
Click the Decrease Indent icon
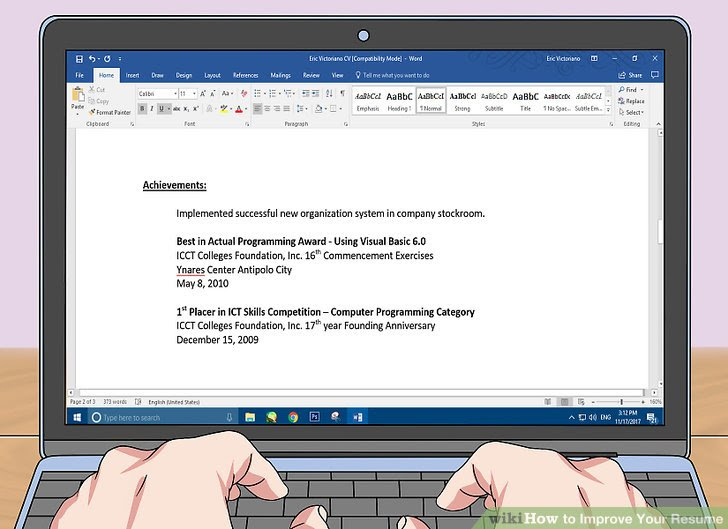(x=306, y=94)
